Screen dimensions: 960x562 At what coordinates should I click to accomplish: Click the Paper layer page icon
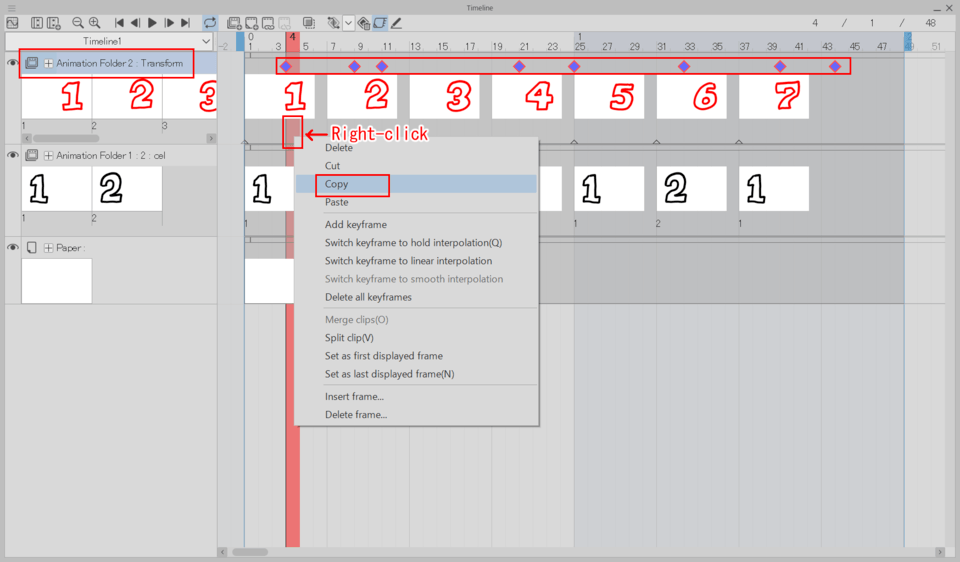click(x=32, y=248)
